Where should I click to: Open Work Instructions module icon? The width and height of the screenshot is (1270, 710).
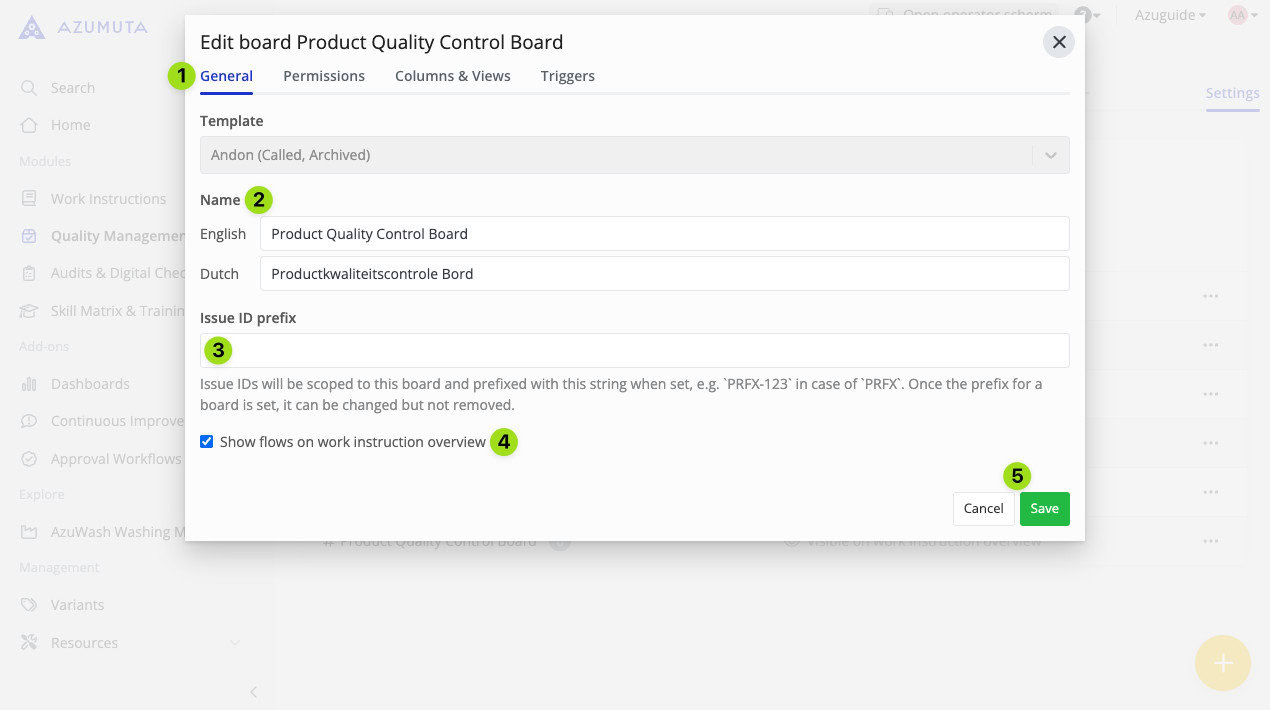tap(29, 199)
